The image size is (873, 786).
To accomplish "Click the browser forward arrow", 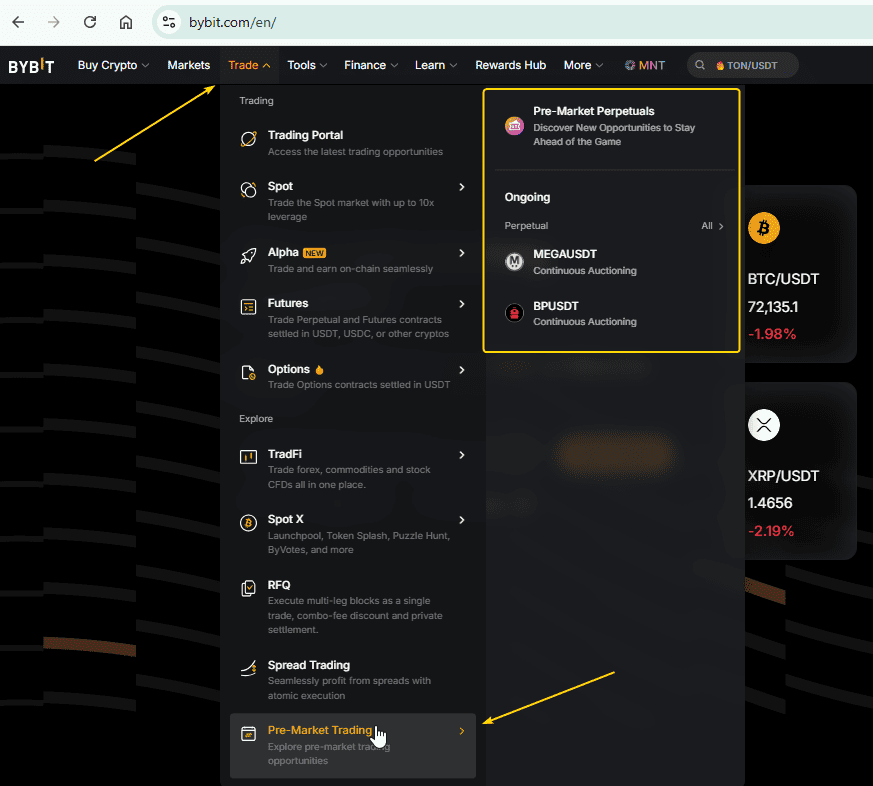I will coord(53,22).
